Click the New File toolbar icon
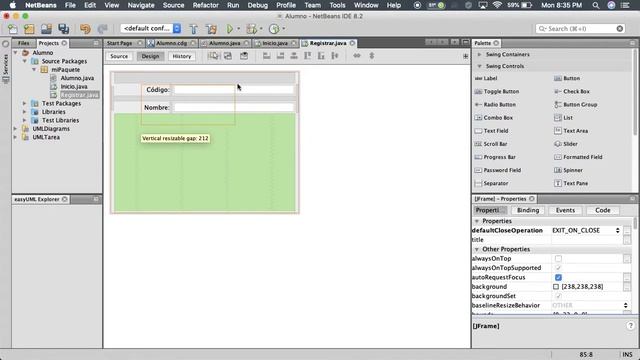 (13, 29)
